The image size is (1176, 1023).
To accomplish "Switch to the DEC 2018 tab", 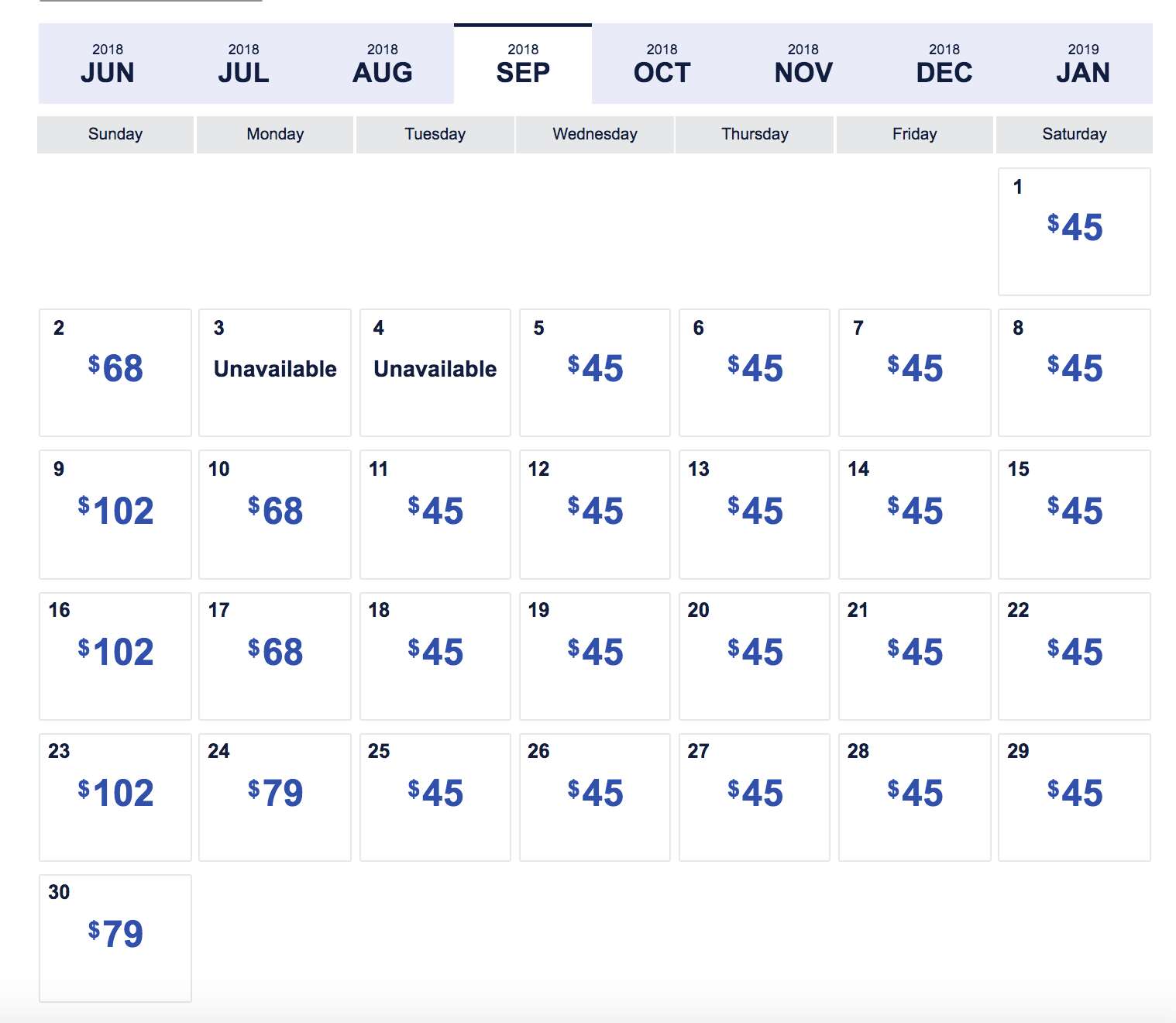I will pyautogui.click(x=944, y=64).
